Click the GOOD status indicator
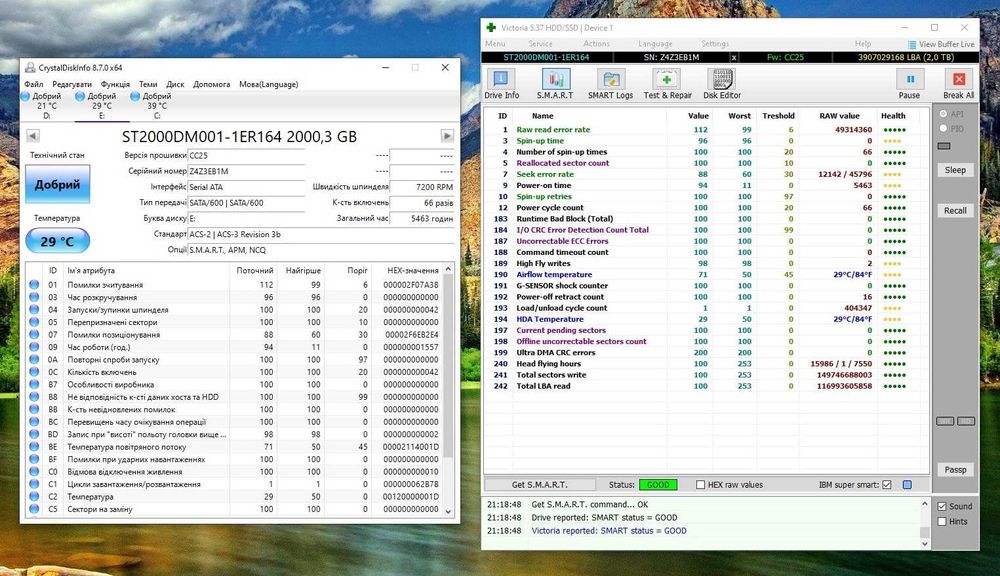The image size is (1000, 576). (x=658, y=485)
